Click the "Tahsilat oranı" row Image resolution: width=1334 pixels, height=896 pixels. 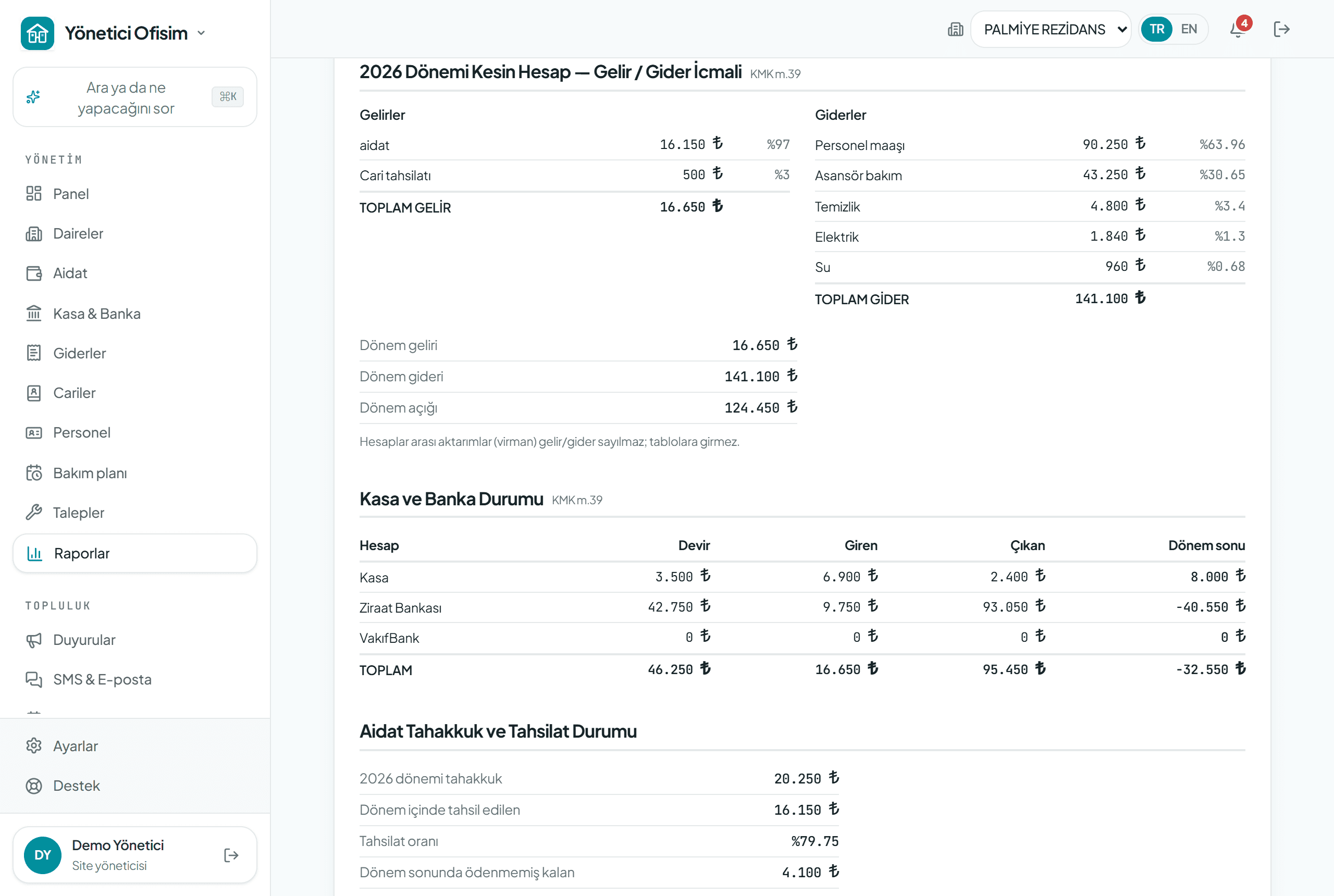point(599,841)
